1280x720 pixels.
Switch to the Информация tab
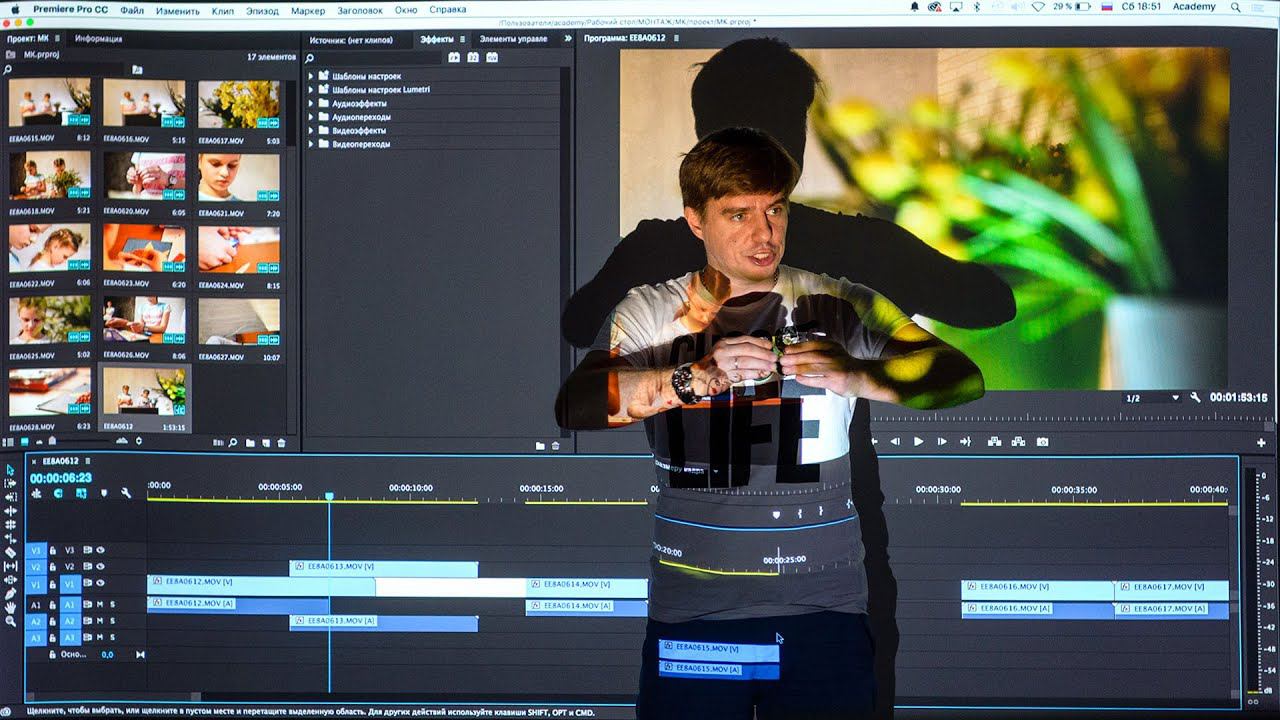[x=98, y=39]
